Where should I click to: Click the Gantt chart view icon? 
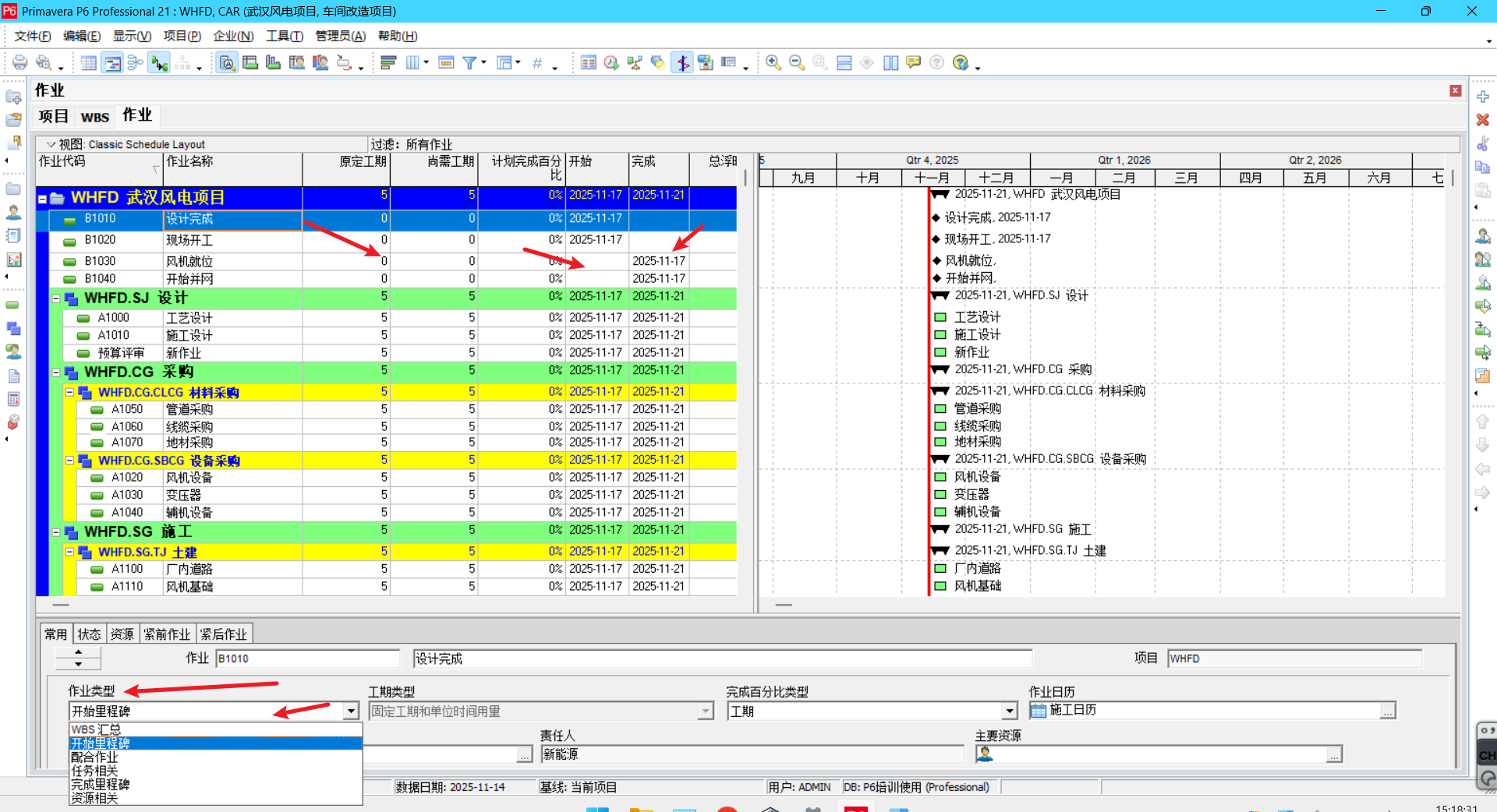point(113,63)
